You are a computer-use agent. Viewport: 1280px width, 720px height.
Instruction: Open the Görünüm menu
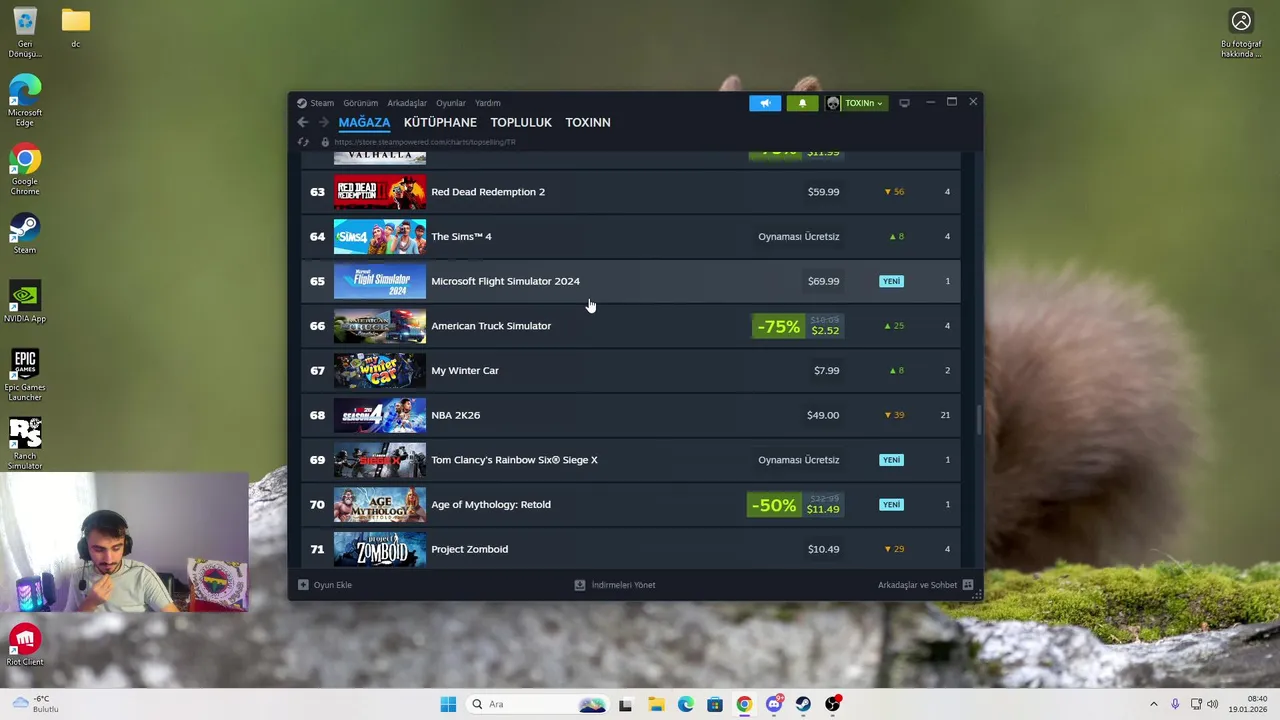coord(361,103)
